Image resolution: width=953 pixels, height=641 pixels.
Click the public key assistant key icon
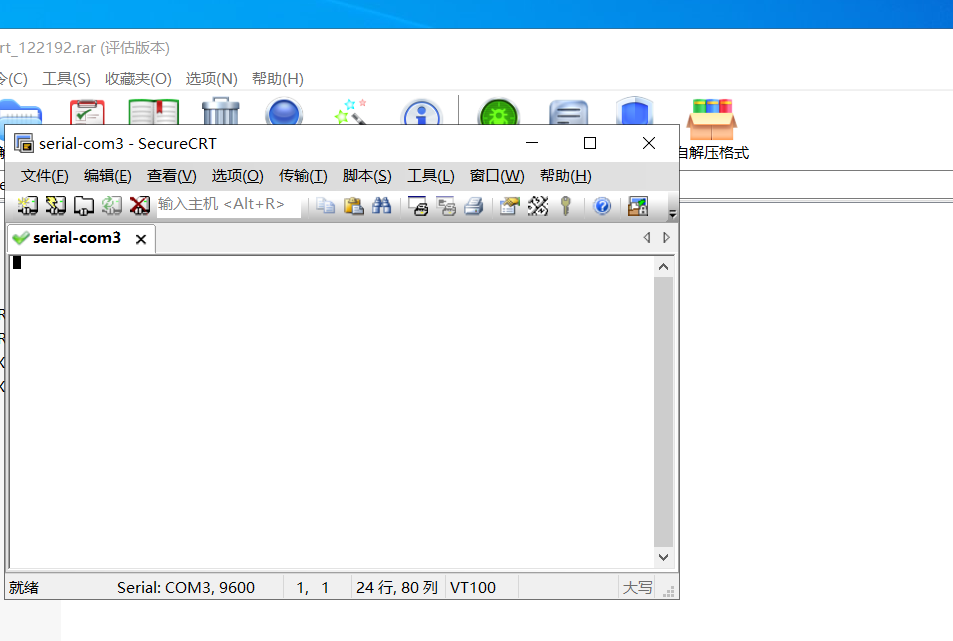tap(566, 206)
